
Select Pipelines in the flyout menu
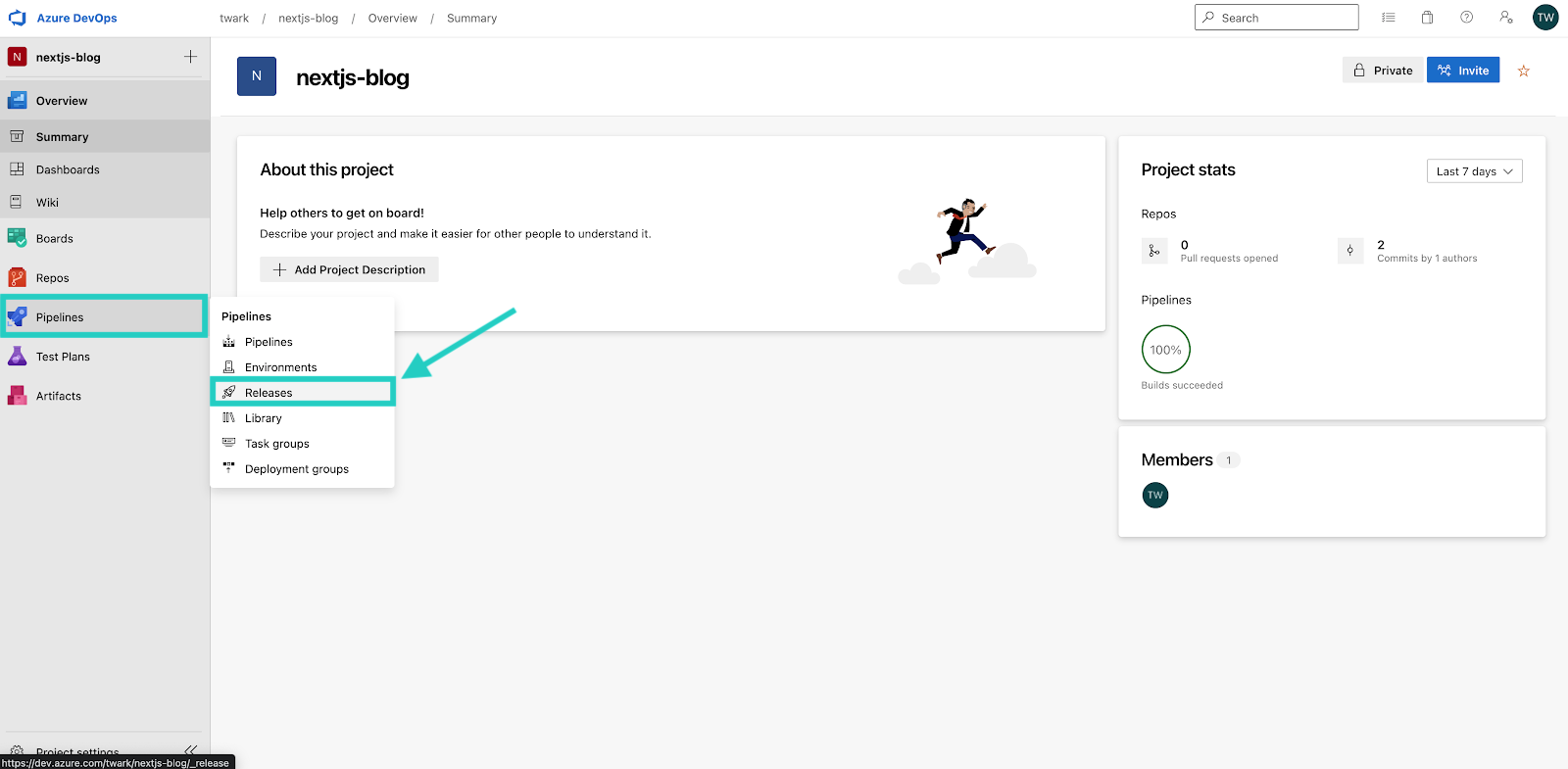[x=302, y=342]
